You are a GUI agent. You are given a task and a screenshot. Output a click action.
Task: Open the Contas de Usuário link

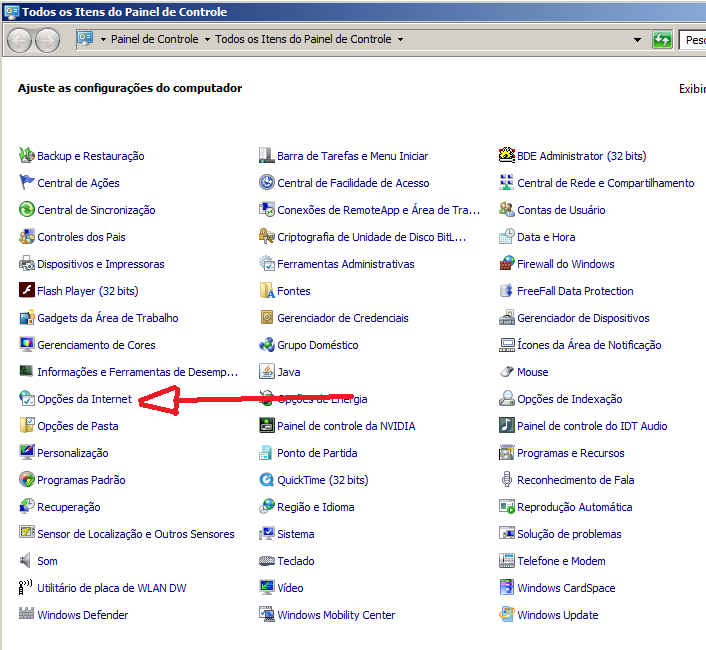pos(561,210)
